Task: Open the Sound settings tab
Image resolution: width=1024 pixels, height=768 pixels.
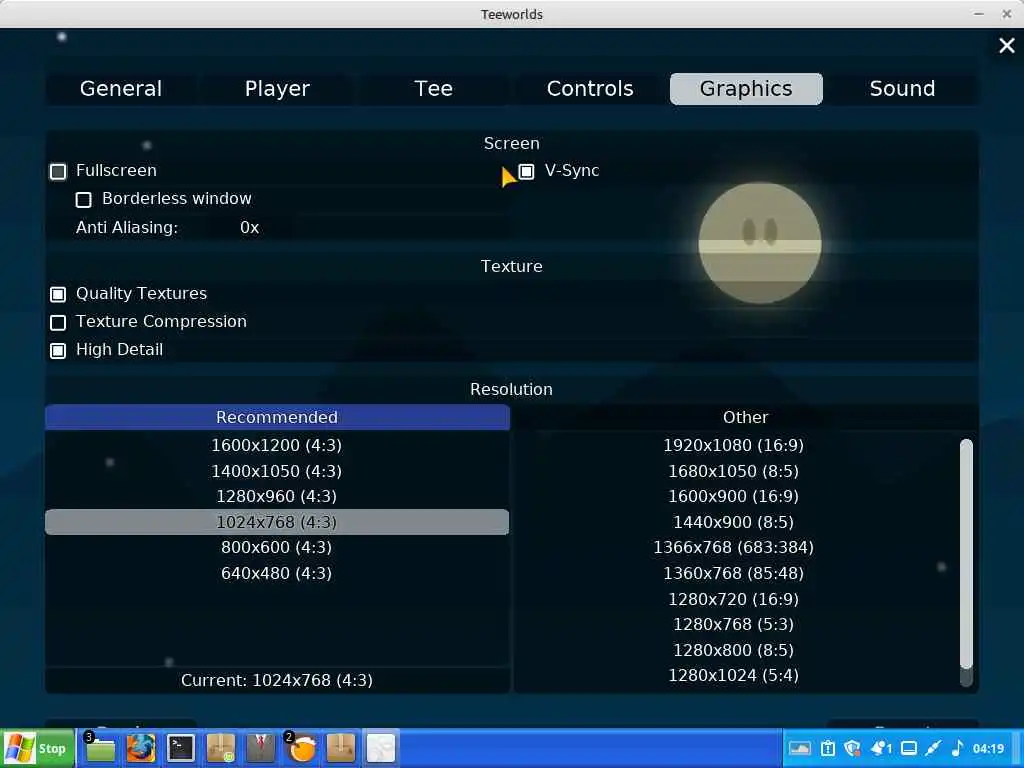Action: [x=903, y=89]
